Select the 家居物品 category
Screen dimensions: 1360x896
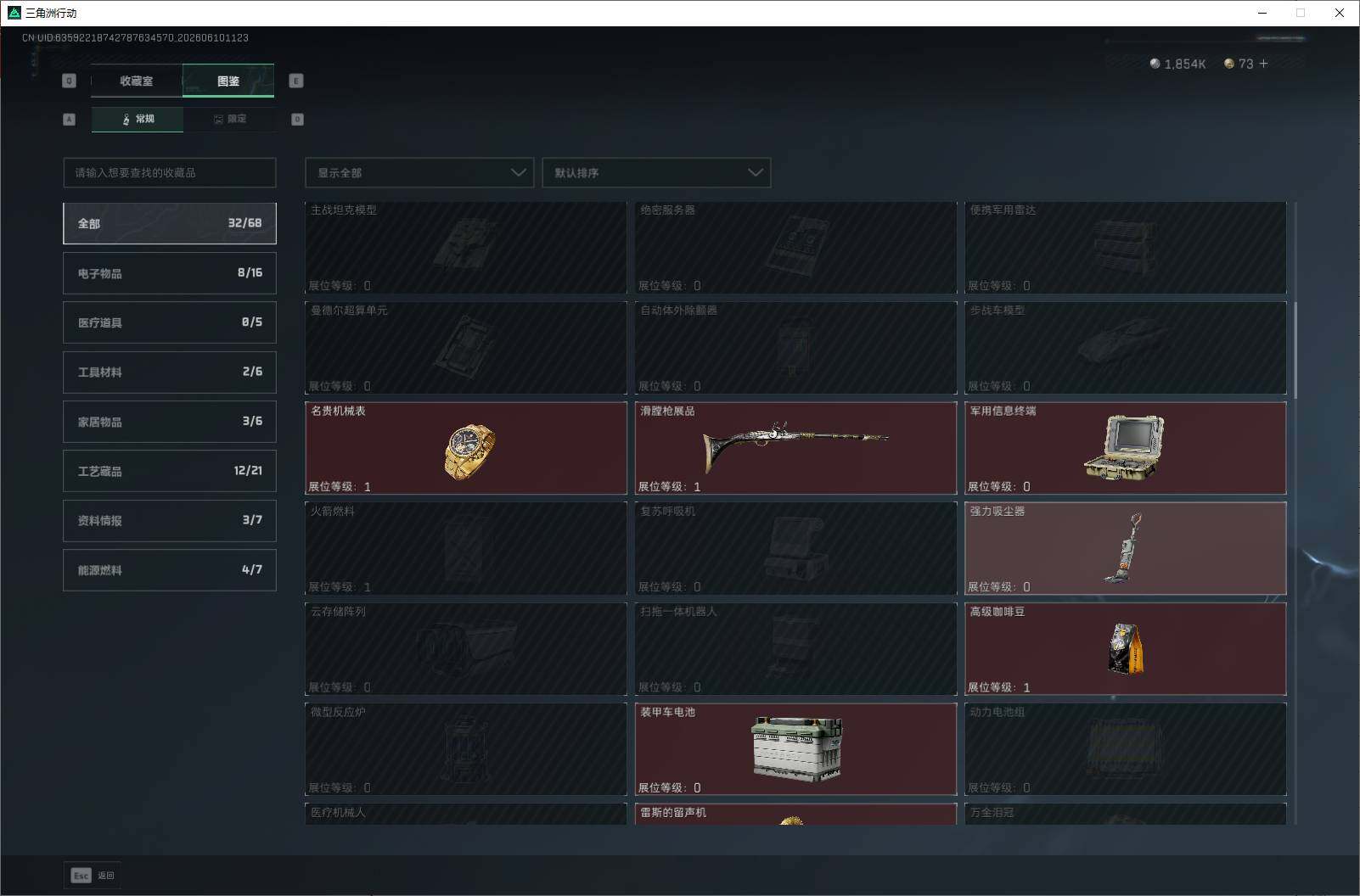pyautogui.click(x=170, y=422)
